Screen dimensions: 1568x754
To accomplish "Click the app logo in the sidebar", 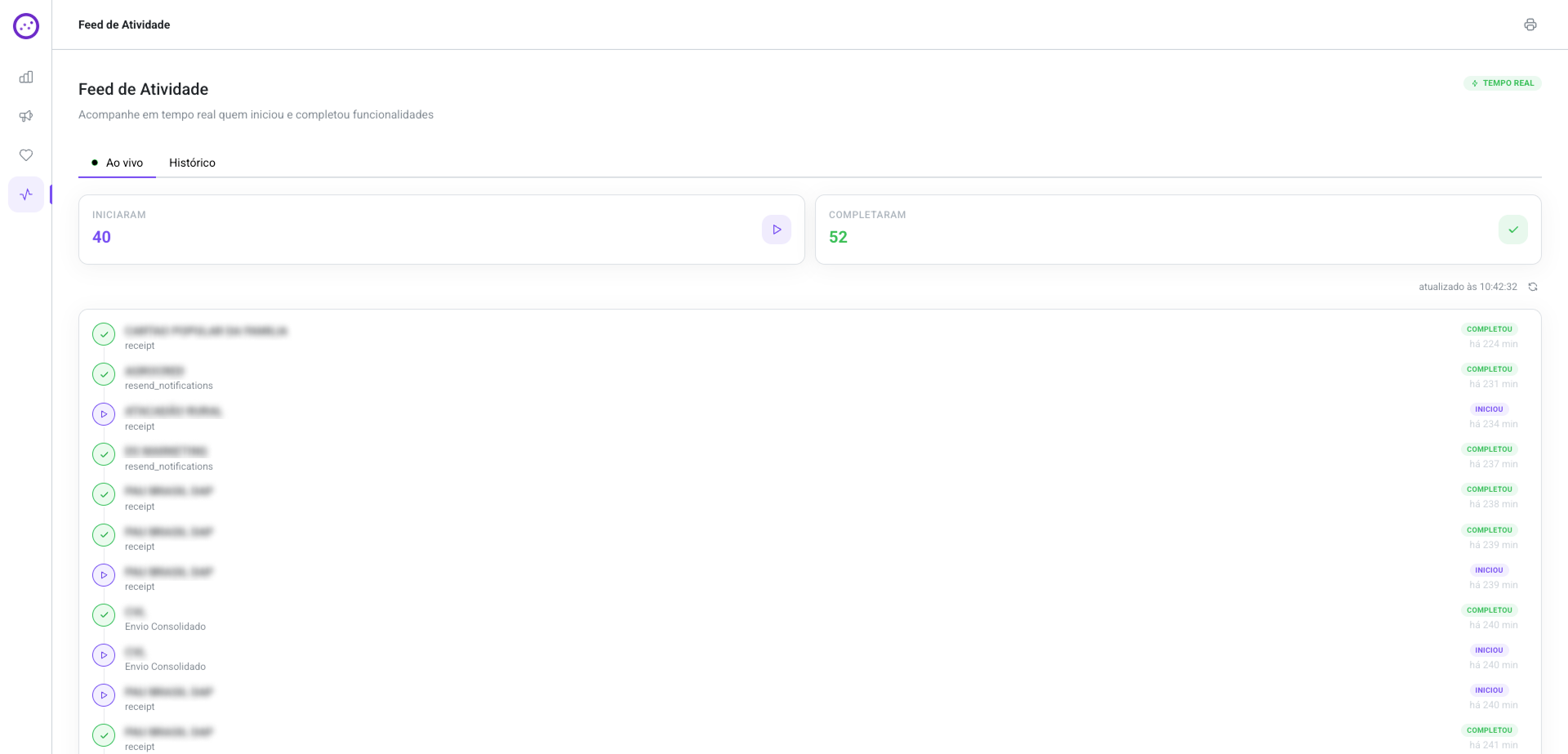I will 26,26.
